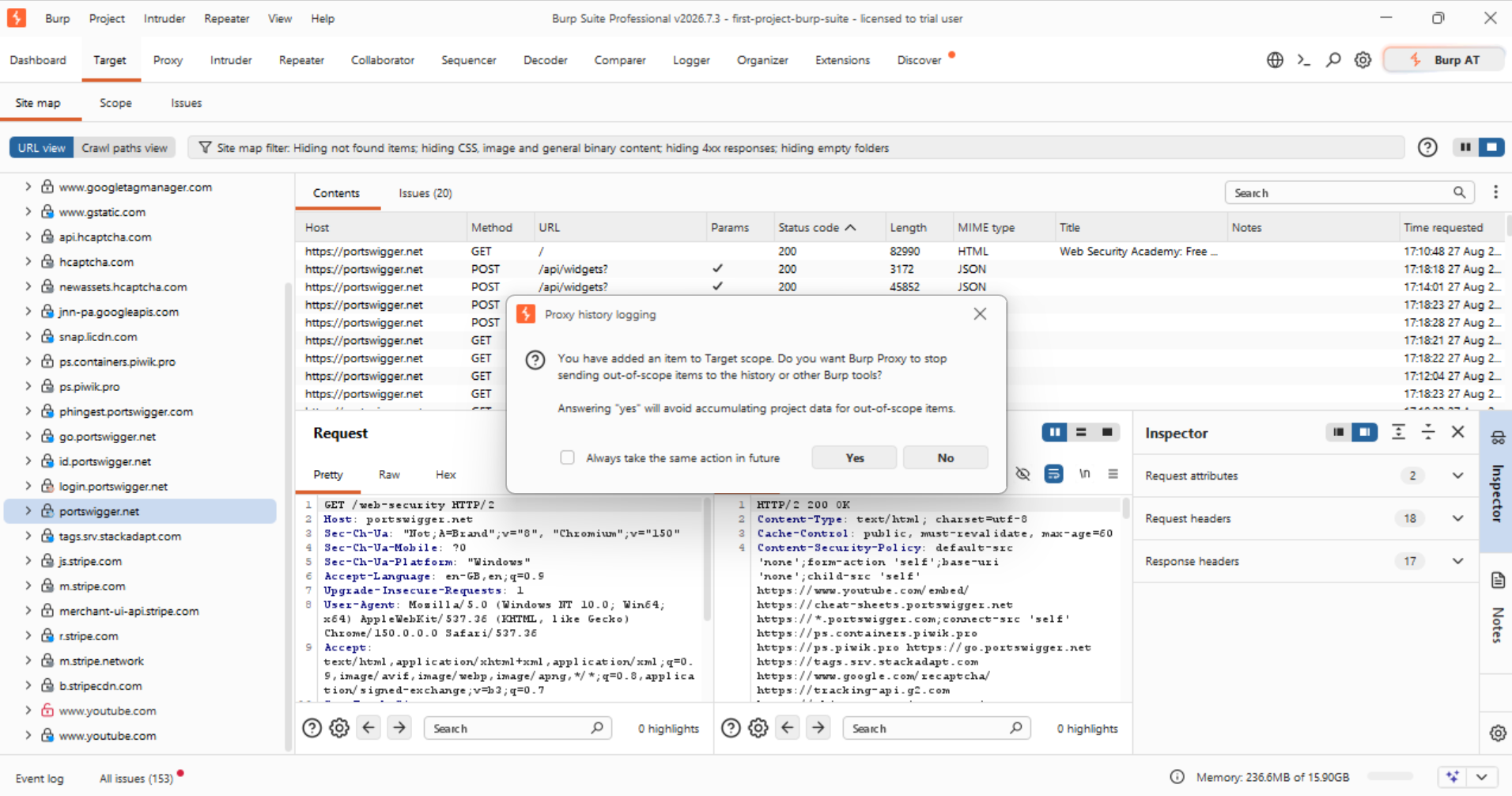Open request pane settings gear
Screen dimensions: 1512x796
[339, 728]
